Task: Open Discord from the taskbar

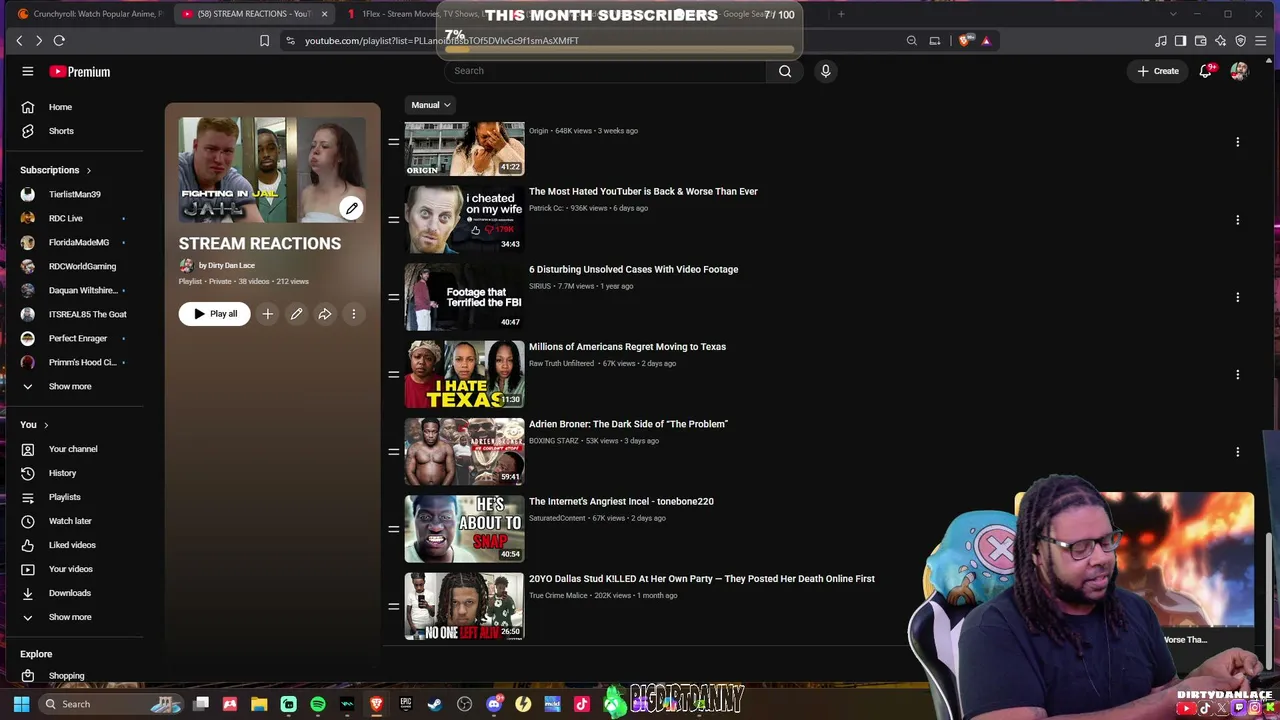Action: (x=493, y=704)
